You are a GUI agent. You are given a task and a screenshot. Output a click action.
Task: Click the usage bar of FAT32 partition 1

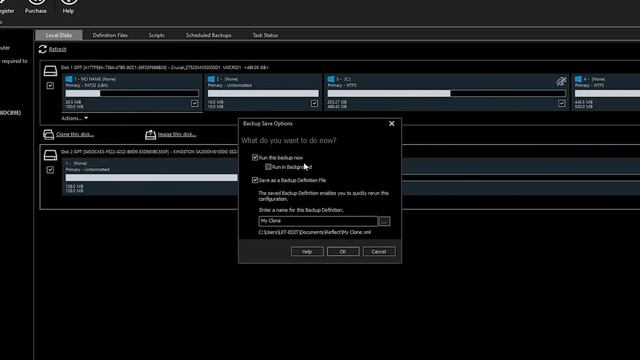pyautogui.click(x=132, y=93)
